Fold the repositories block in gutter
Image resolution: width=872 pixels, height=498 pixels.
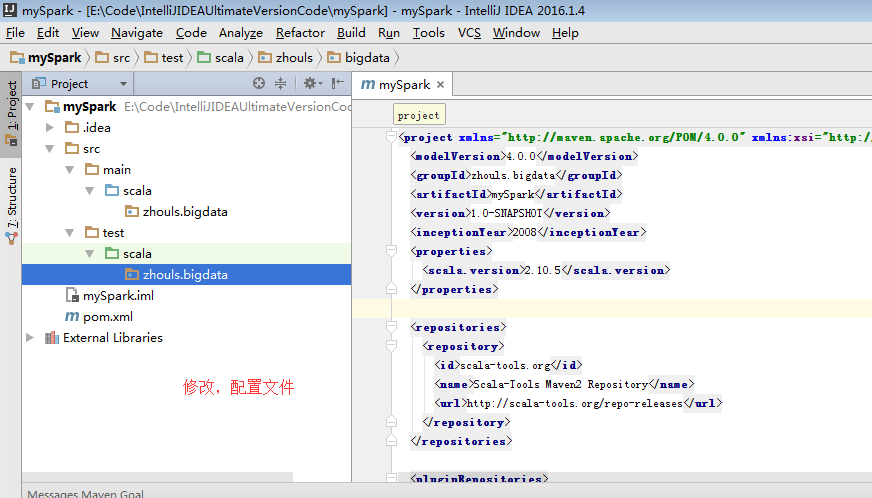click(392, 327)
